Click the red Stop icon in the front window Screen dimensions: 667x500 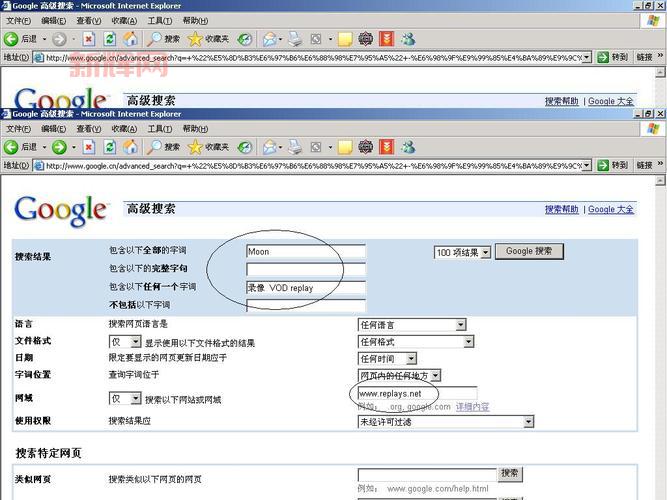(x=88, y=147)
